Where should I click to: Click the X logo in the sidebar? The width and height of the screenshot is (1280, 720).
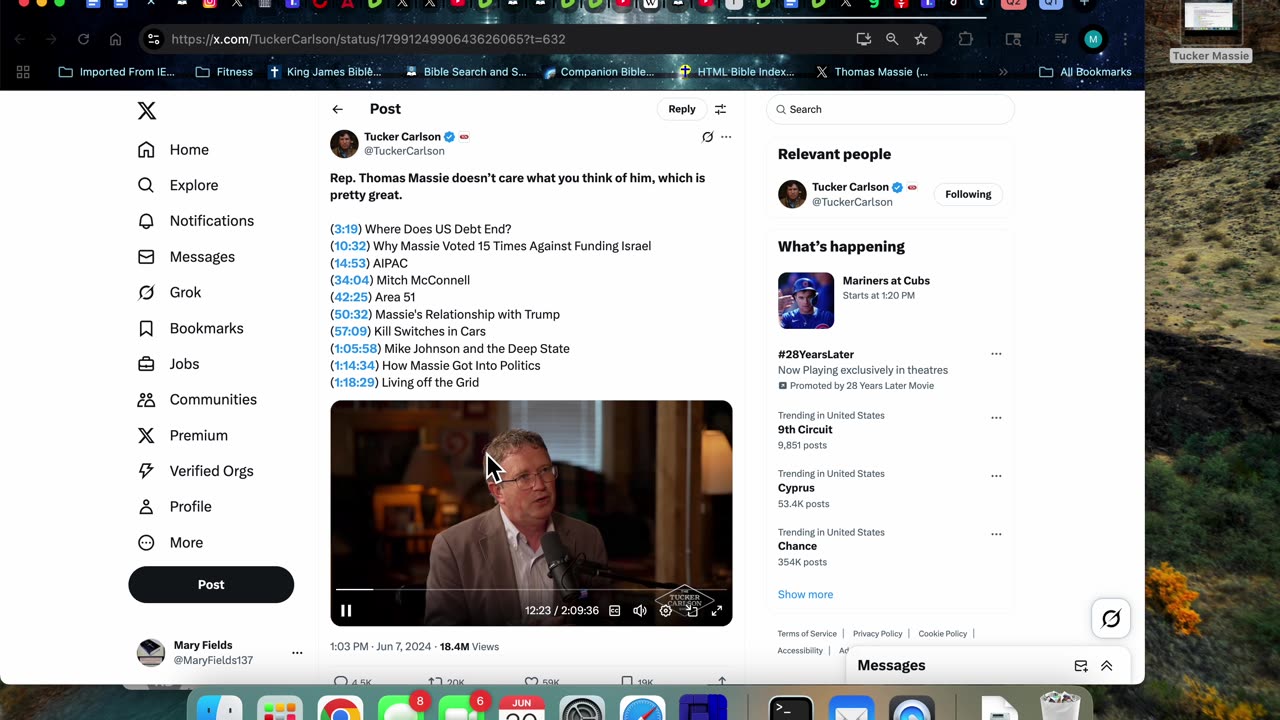point(147,111)
